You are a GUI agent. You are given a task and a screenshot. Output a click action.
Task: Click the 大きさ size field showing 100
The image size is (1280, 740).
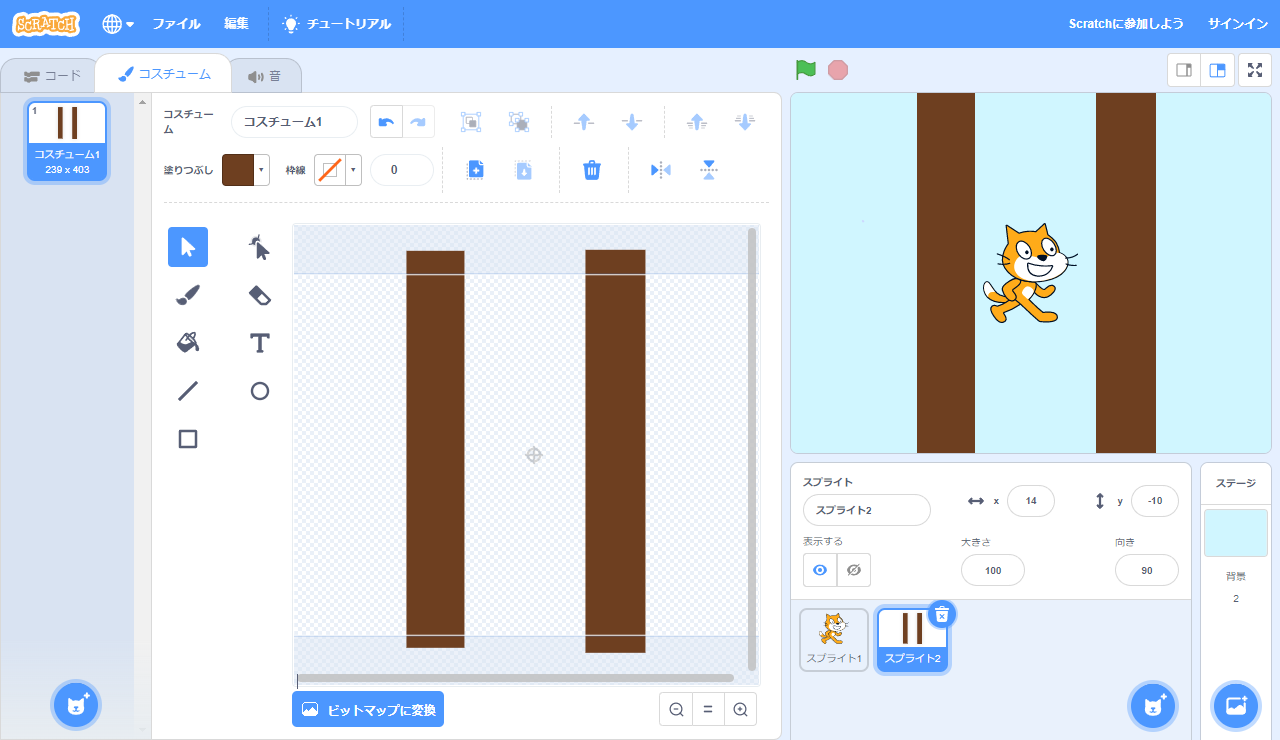tap(993, 570)
